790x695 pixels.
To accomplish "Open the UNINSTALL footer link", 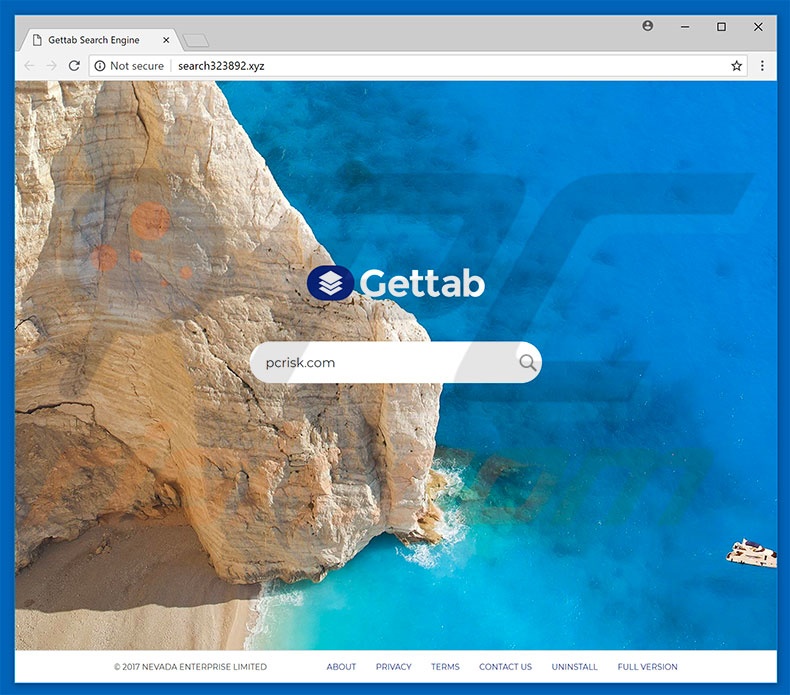I will pos(574,667).
